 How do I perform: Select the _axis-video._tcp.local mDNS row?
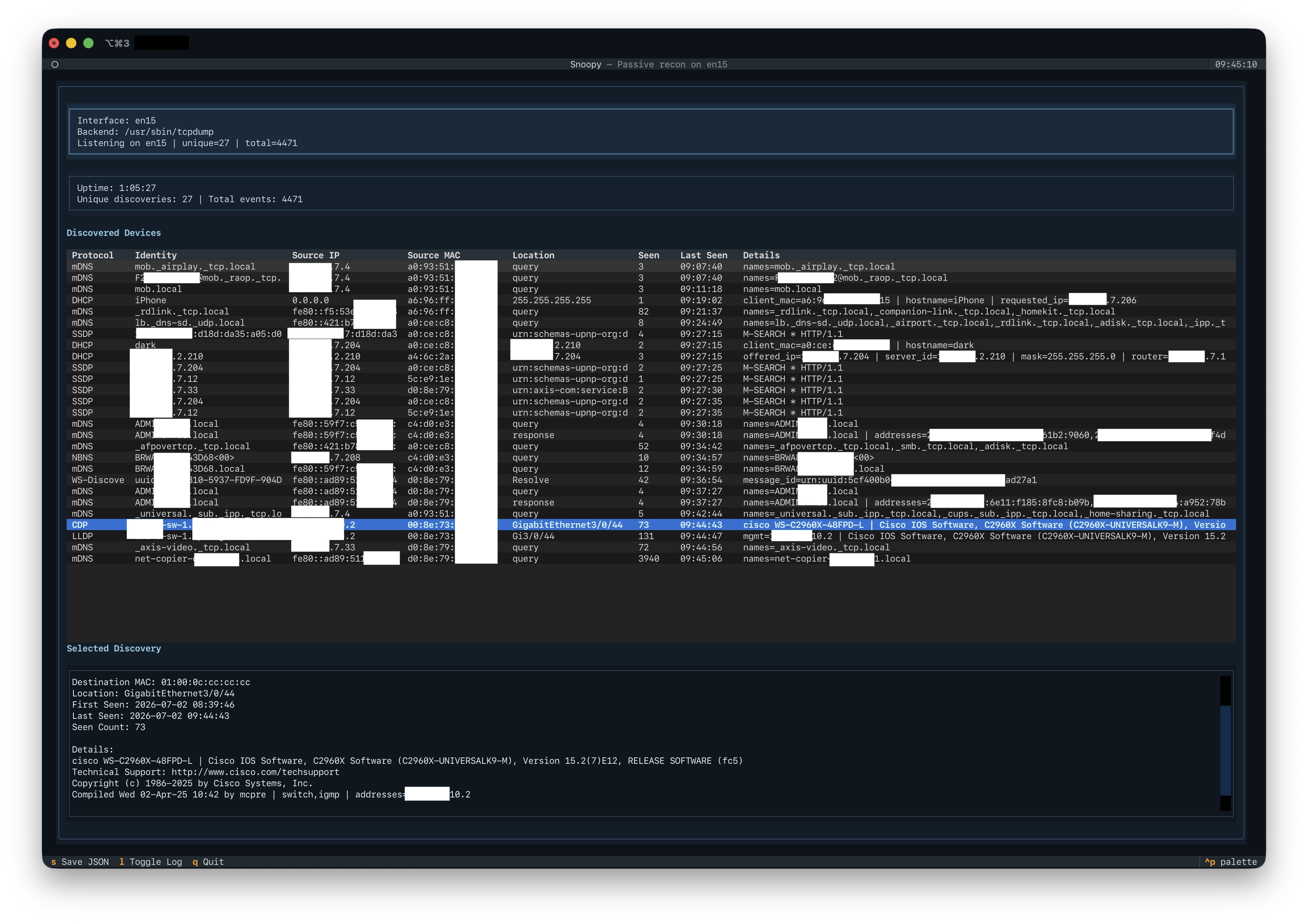[651, 547]
